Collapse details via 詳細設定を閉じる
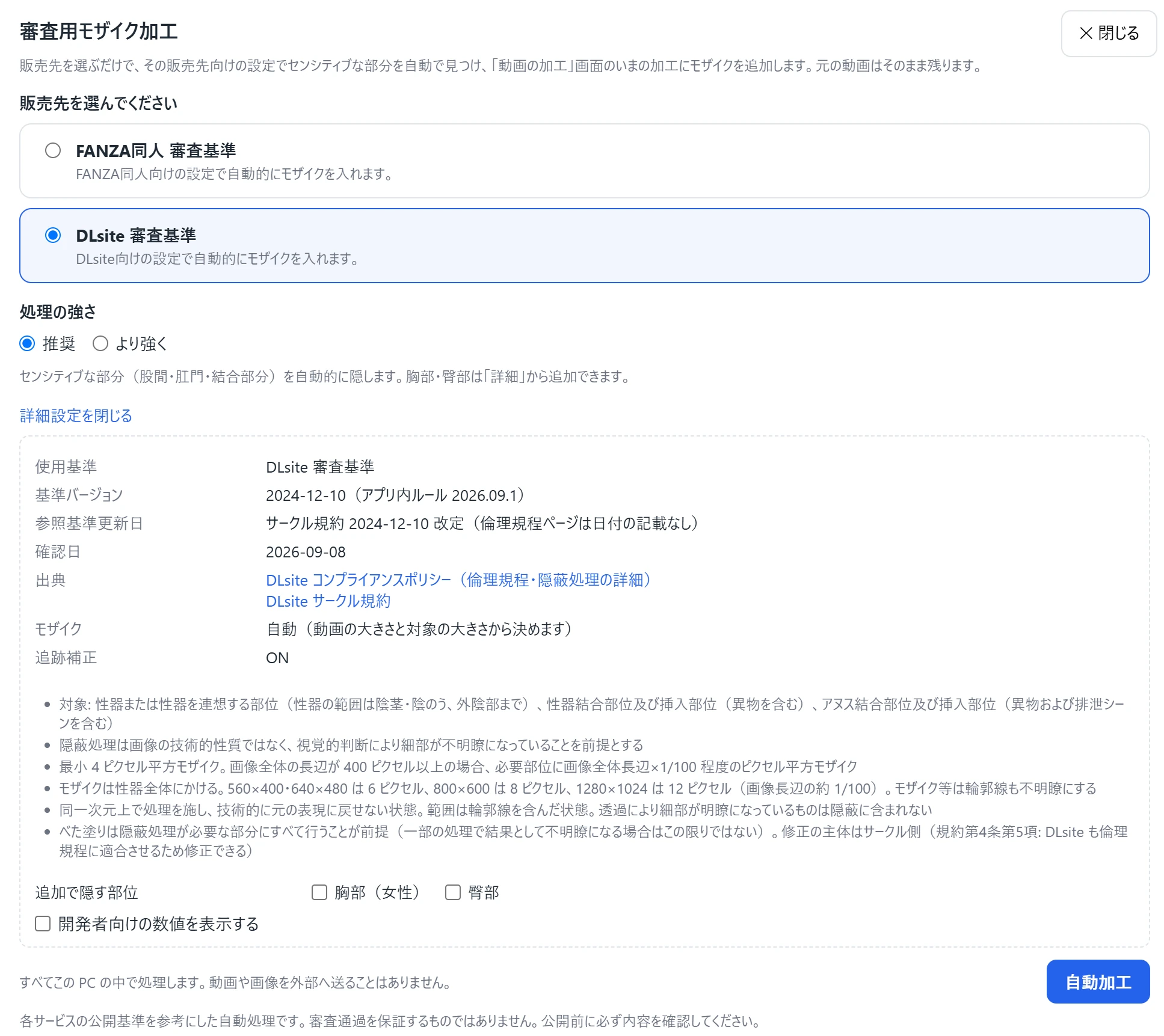The image size is (1164, 1036). pos(76,415)
